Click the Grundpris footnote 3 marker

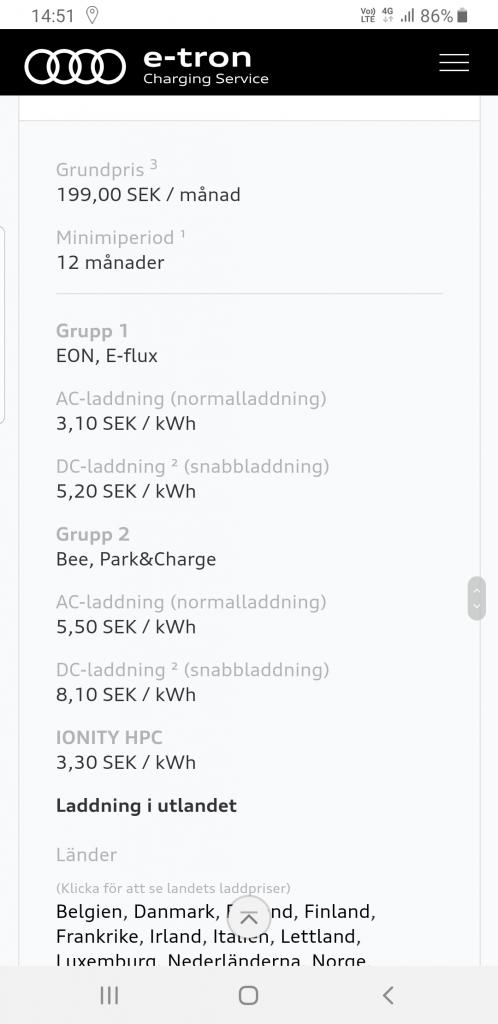(153, 164)
